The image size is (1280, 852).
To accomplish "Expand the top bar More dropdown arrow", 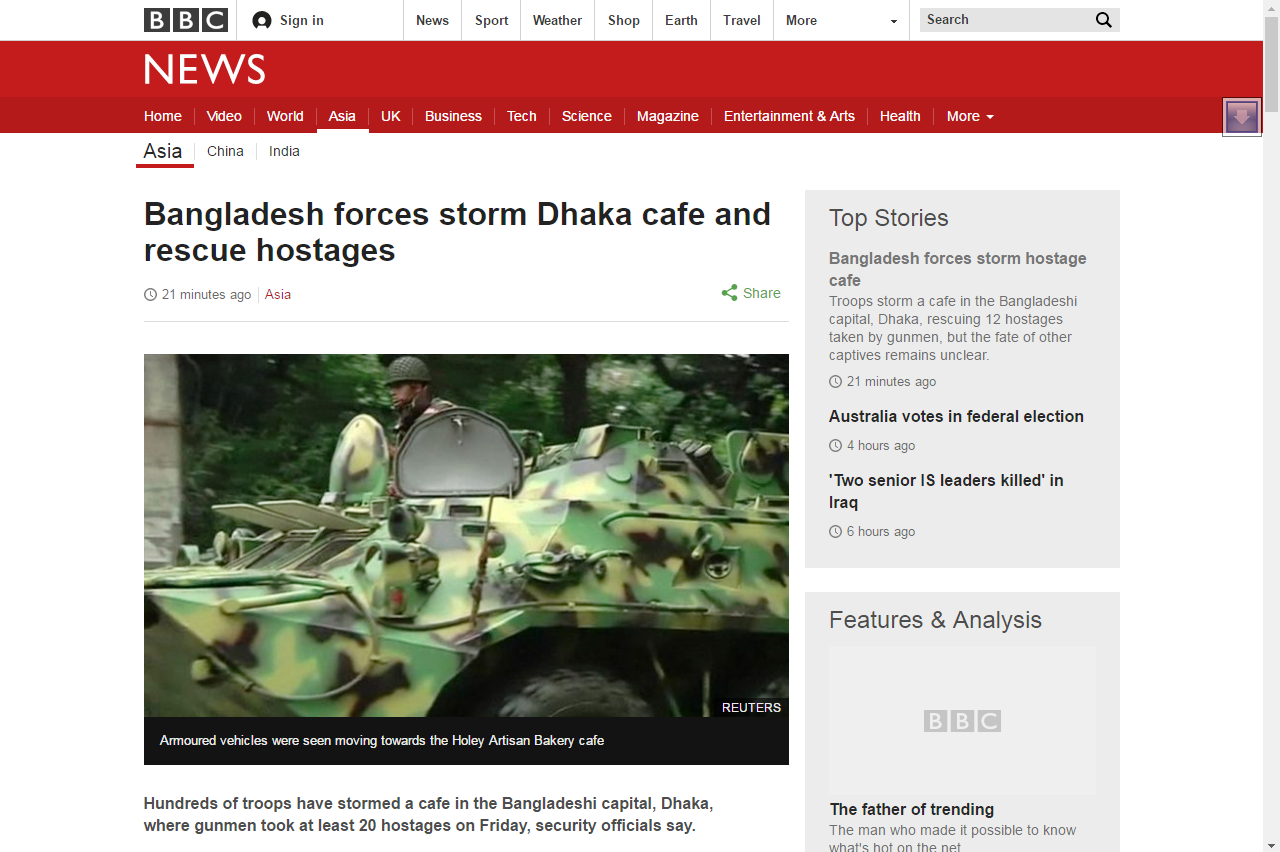I will click(x=893, y=21).
